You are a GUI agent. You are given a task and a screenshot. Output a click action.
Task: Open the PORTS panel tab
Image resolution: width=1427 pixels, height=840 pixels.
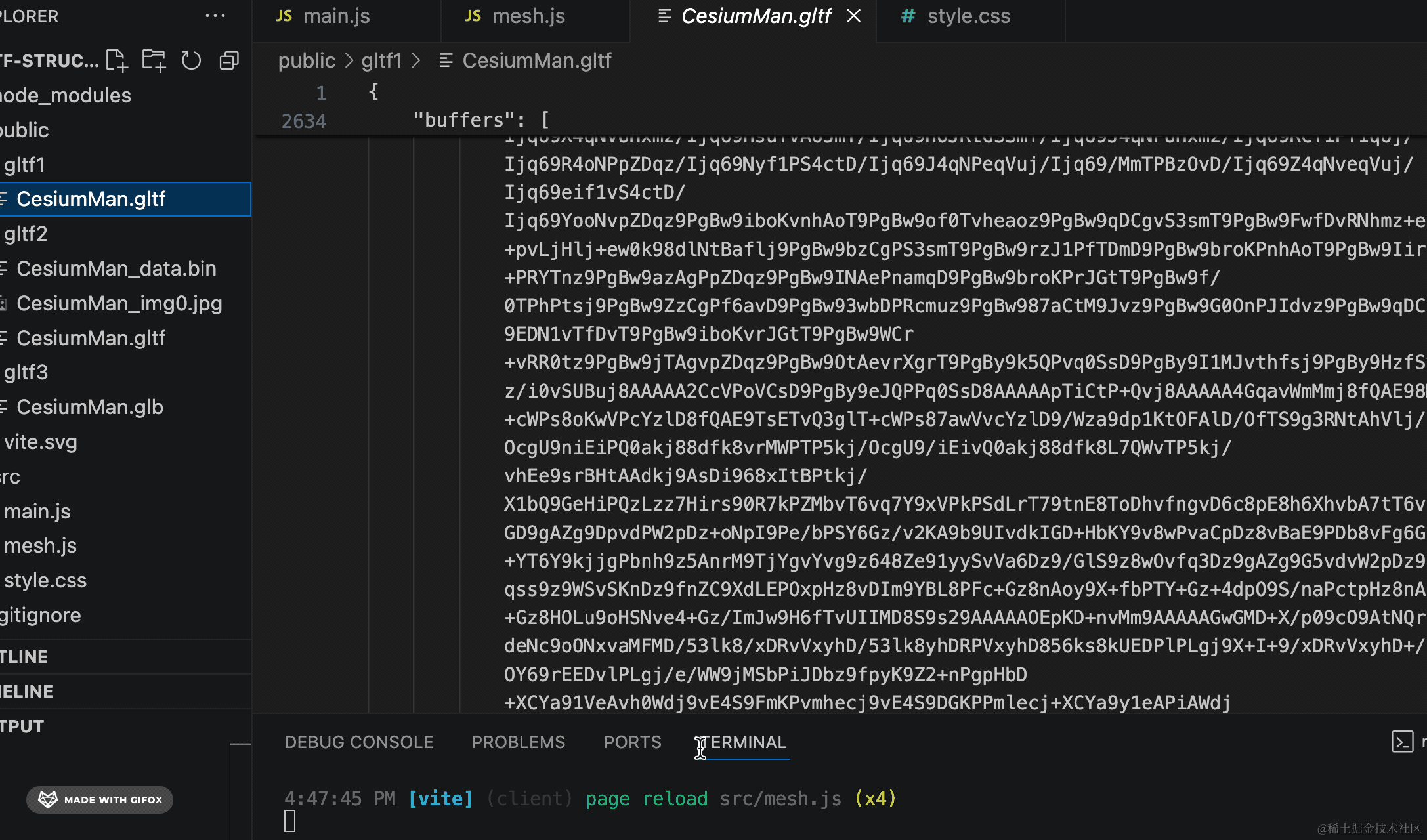coord(632,742)
